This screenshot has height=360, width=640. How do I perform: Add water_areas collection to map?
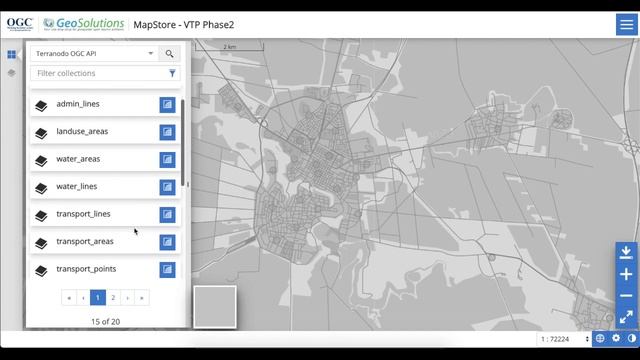(x=167, y=160)
